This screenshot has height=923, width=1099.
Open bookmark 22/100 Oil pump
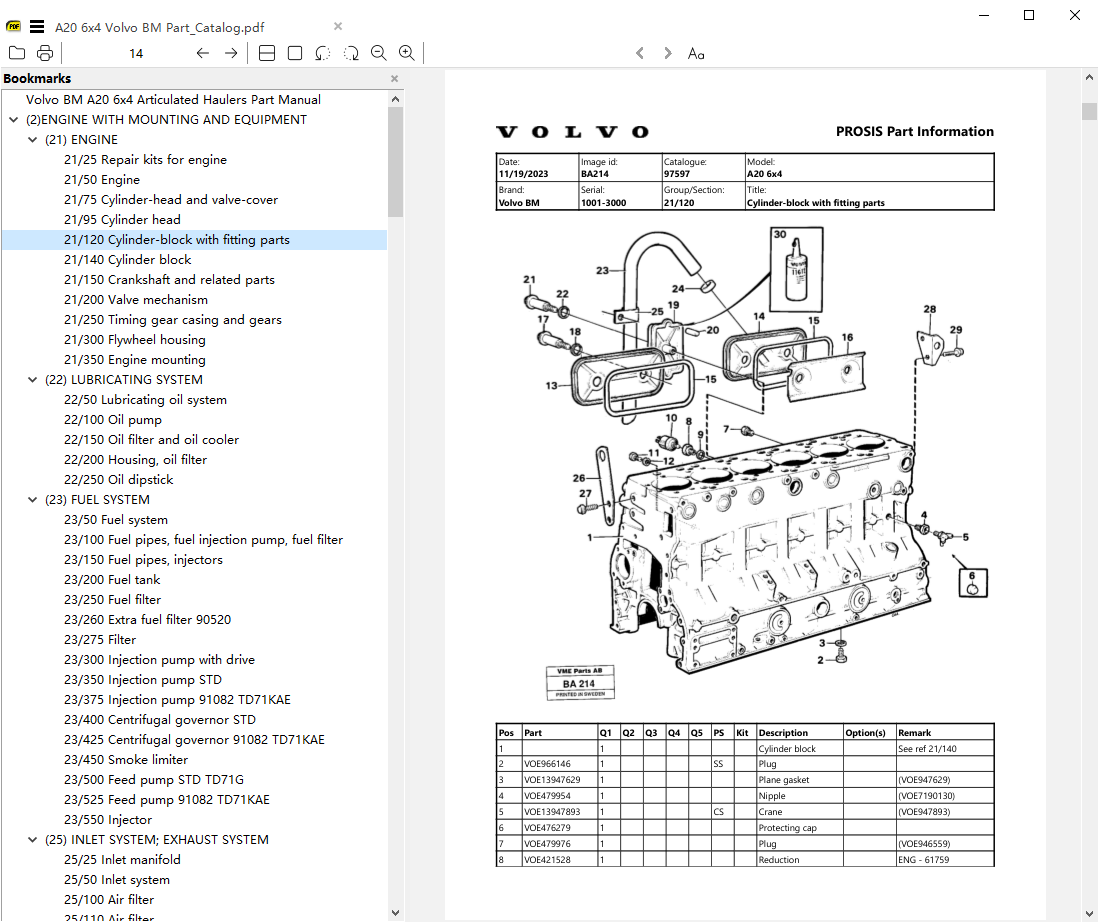click(113, 420)
